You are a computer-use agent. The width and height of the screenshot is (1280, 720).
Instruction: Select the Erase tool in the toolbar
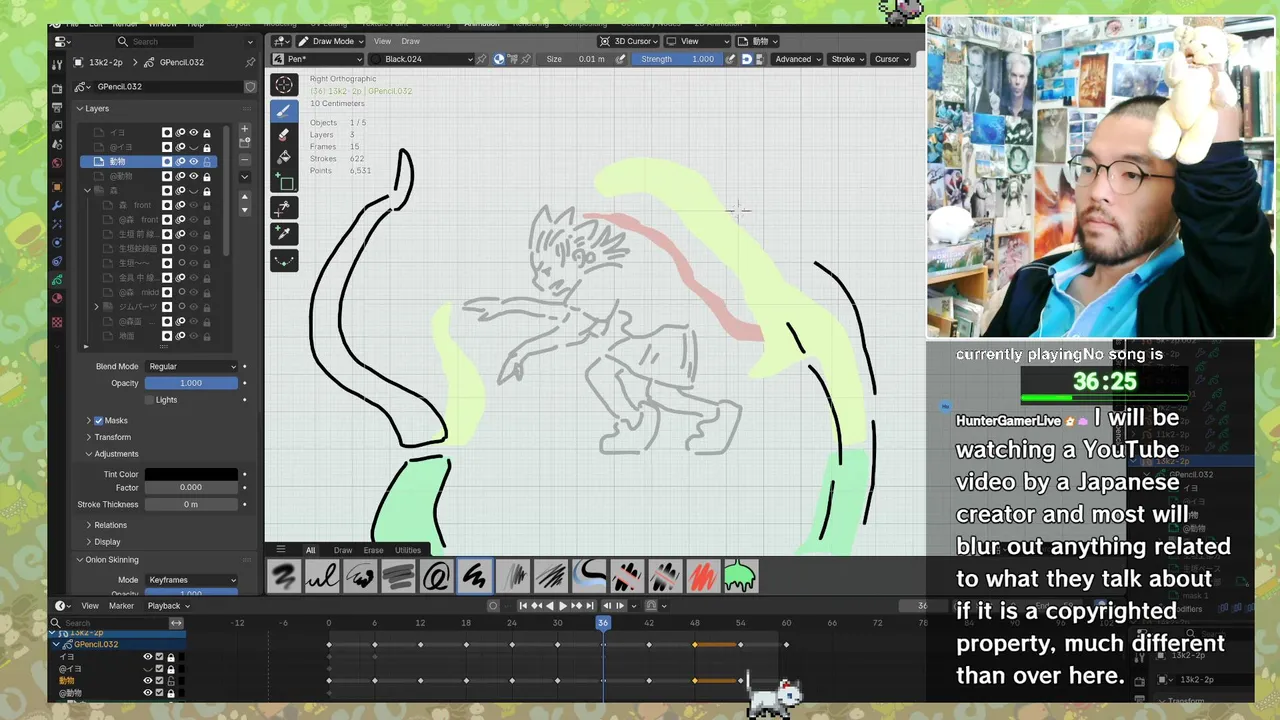coord(284,135)
